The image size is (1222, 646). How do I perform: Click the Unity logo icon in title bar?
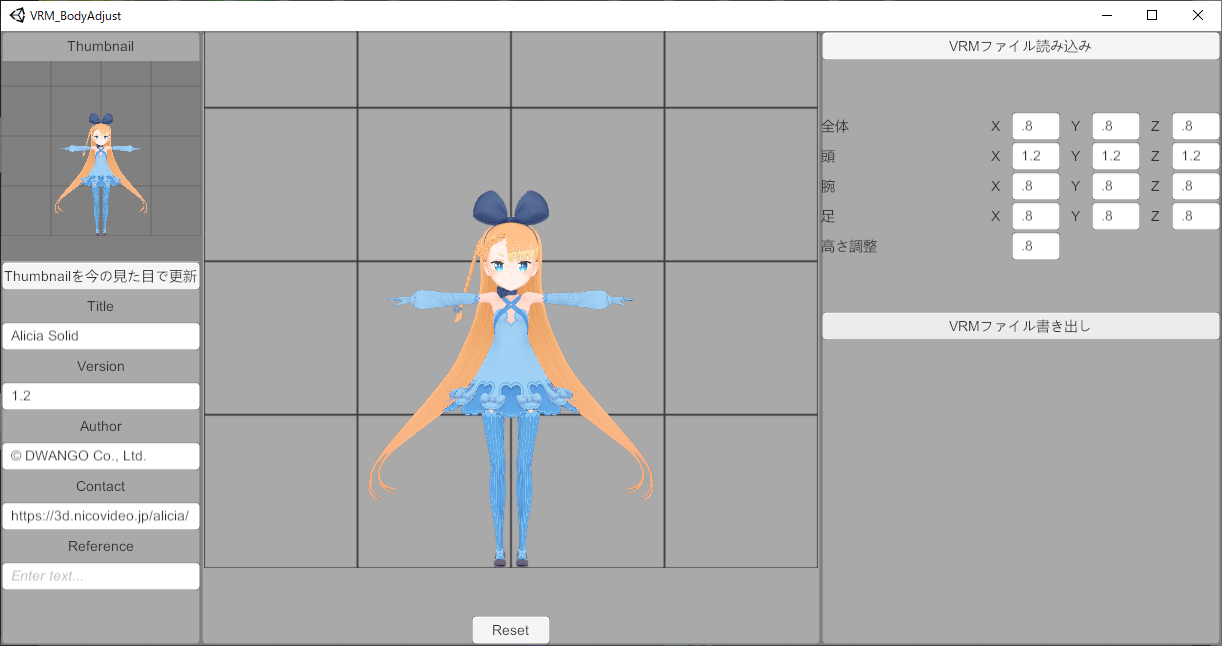point(18,16)
